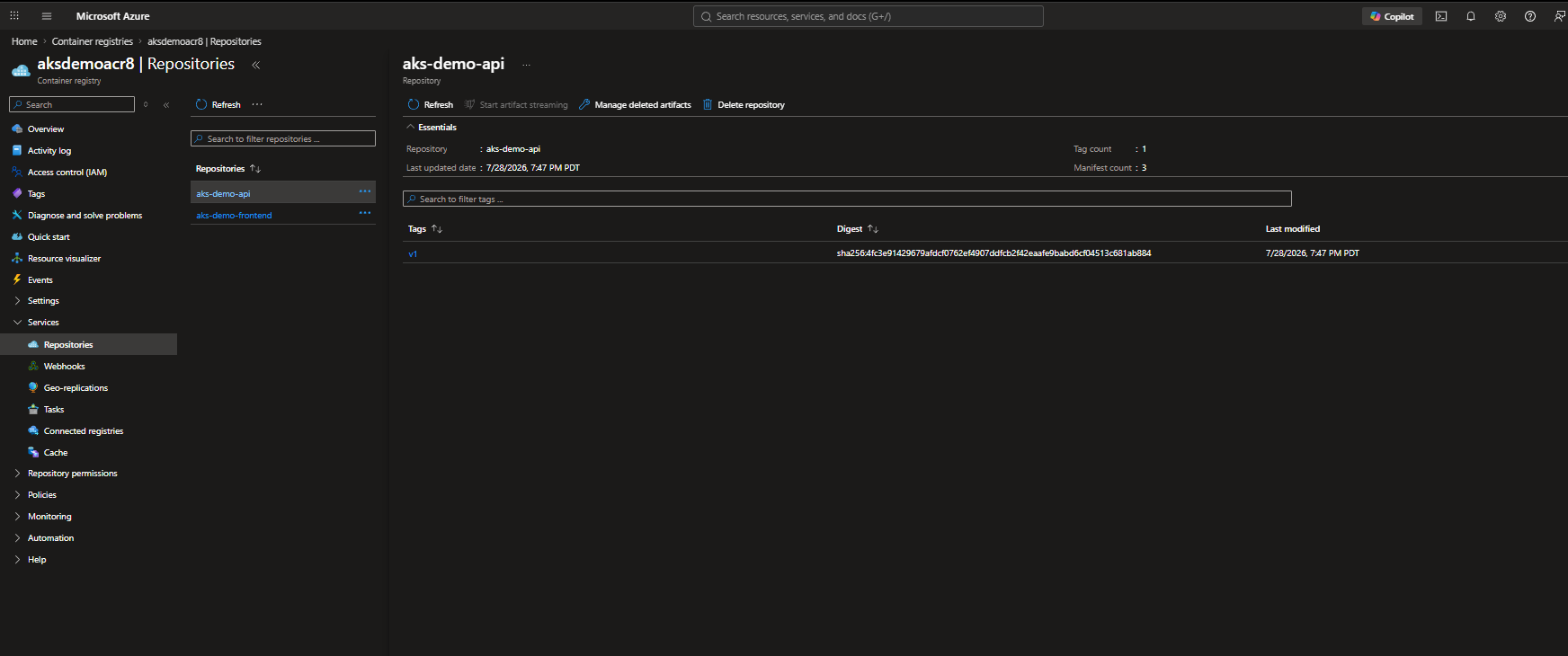This screenshot has width=1568, height=656.
Task: Open the notifications bell
Action: [x=1471, y=16]
